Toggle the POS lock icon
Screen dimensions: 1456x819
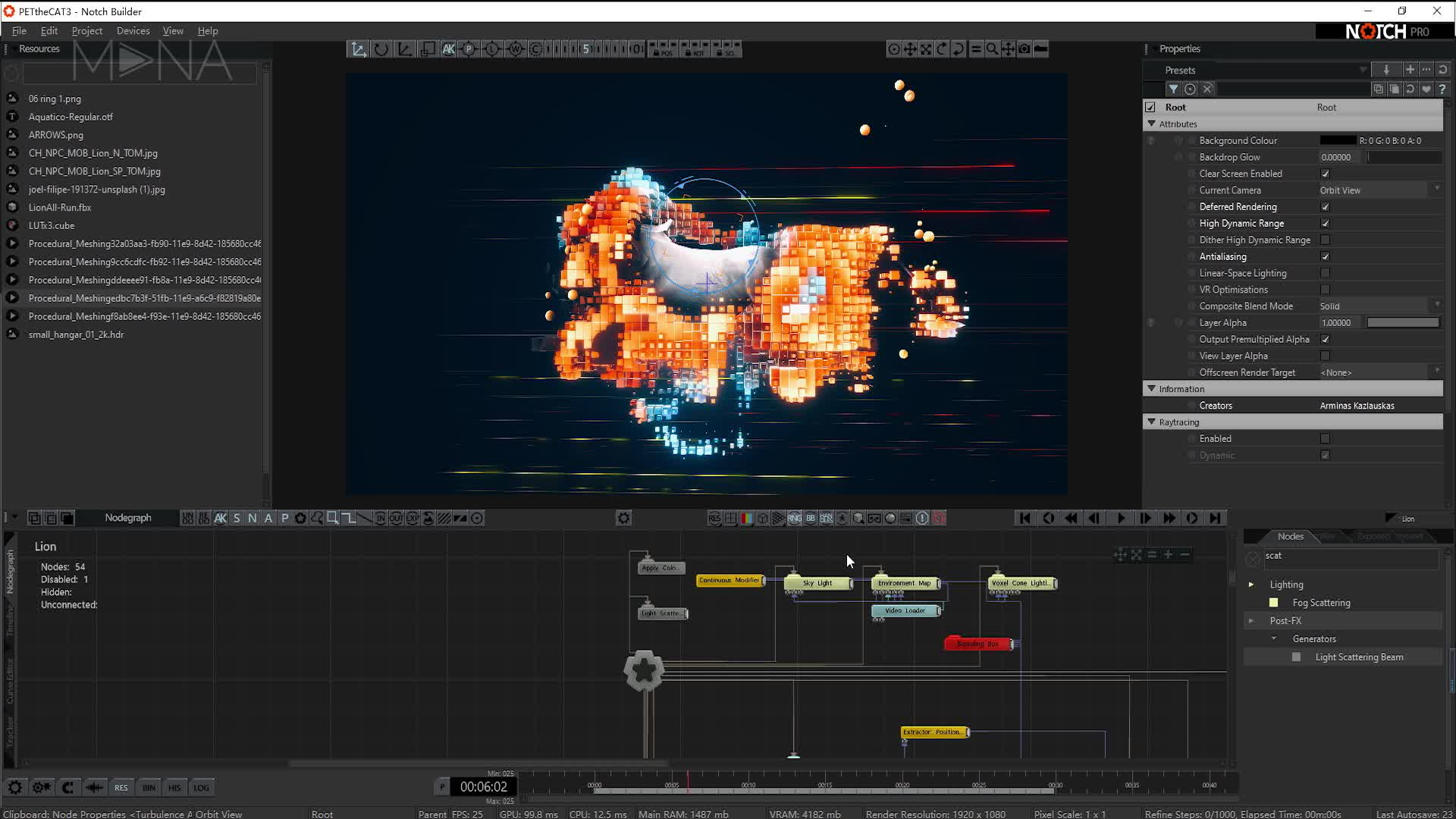click(x=664, y=49)
